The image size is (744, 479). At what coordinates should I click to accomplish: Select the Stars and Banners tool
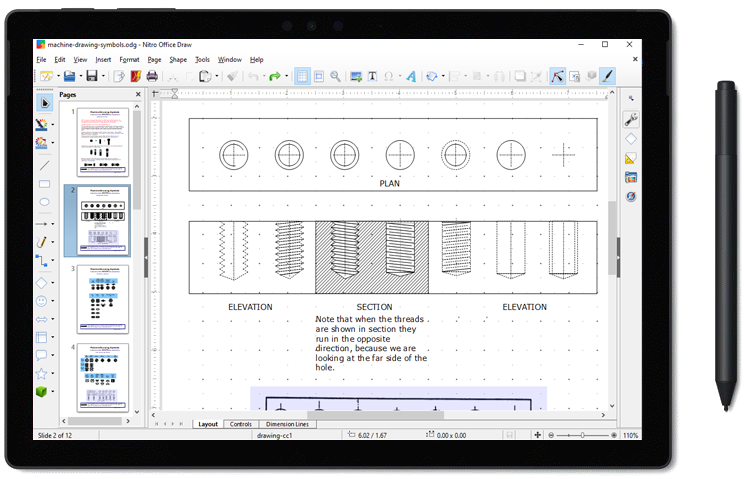pos(42,374)
